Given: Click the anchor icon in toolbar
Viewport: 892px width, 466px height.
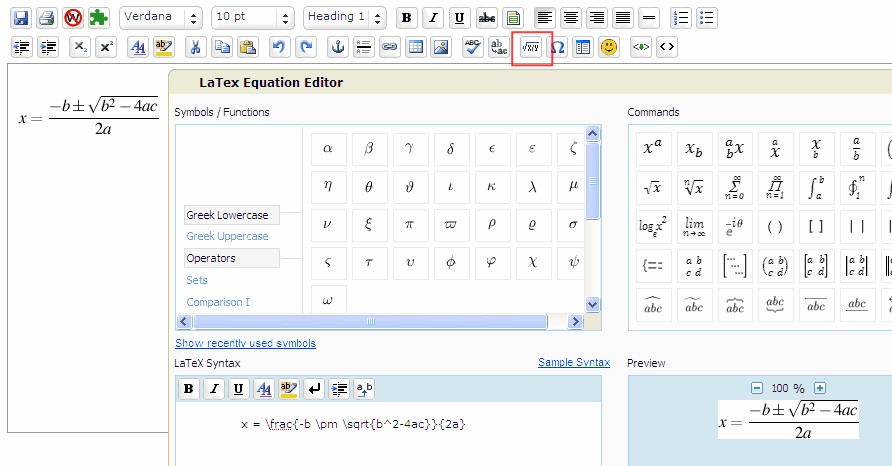Looking at the screenshot, I should point(338,47).
